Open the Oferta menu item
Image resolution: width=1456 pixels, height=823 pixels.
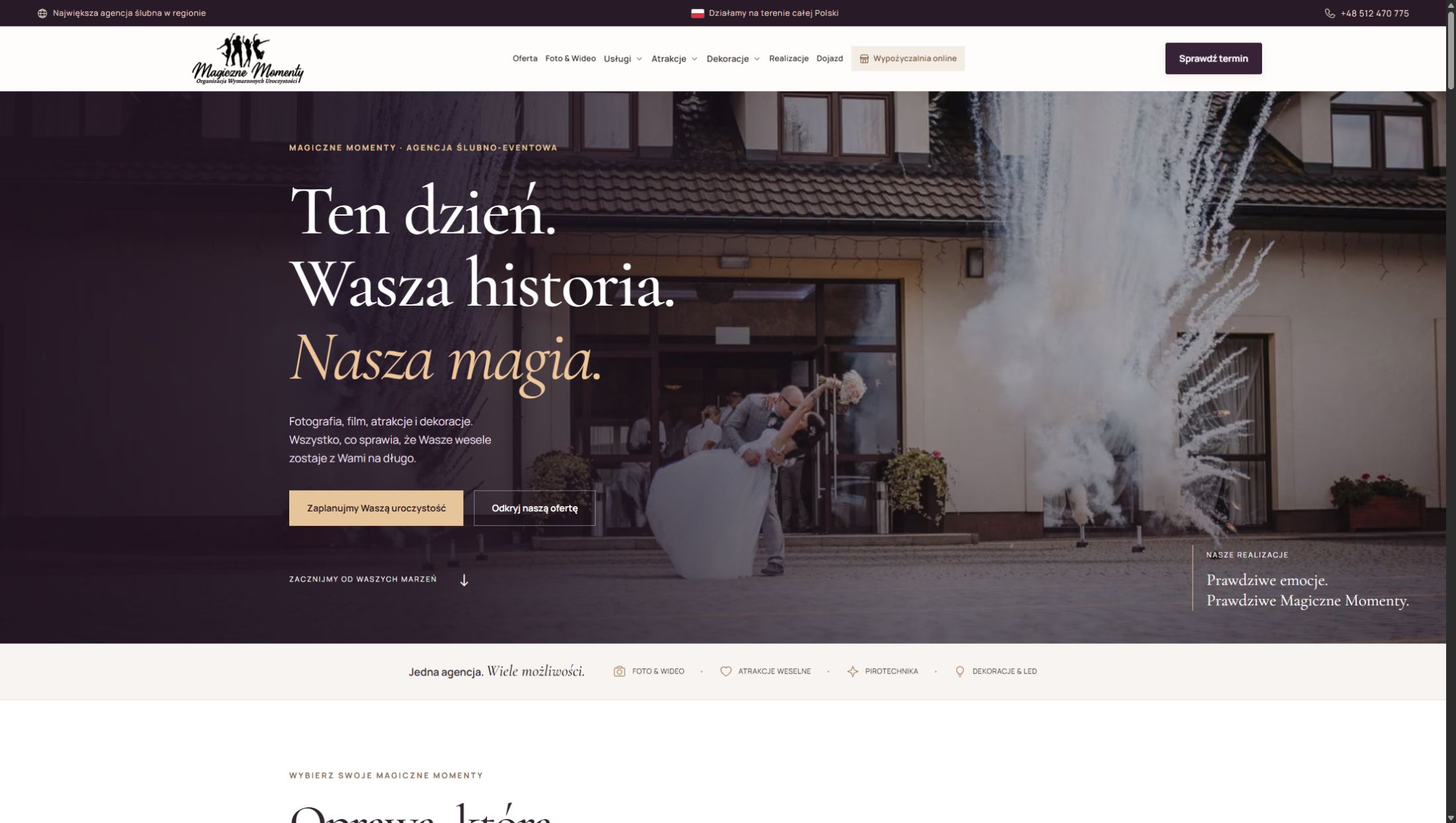click(525, 58)
